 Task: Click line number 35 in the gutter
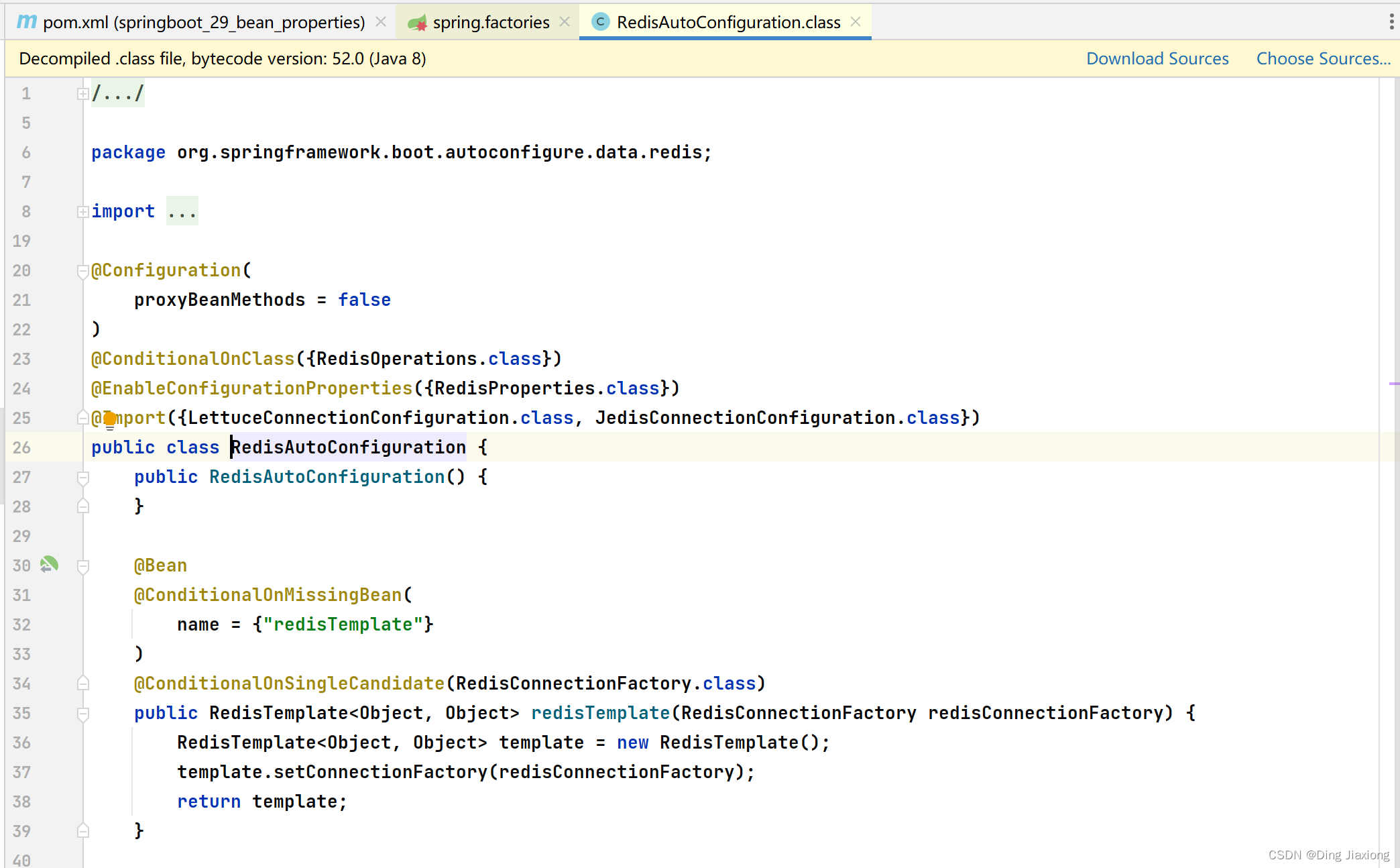point(21,713)
